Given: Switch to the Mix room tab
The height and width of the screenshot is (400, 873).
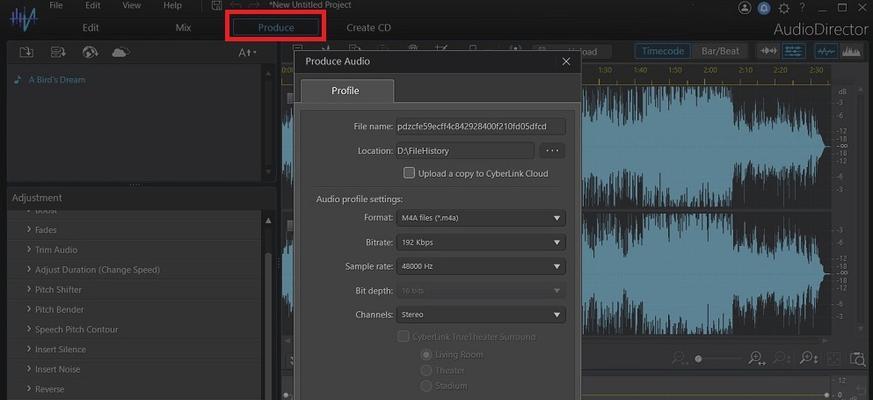Looking at the screenshot, I should 183,27.
